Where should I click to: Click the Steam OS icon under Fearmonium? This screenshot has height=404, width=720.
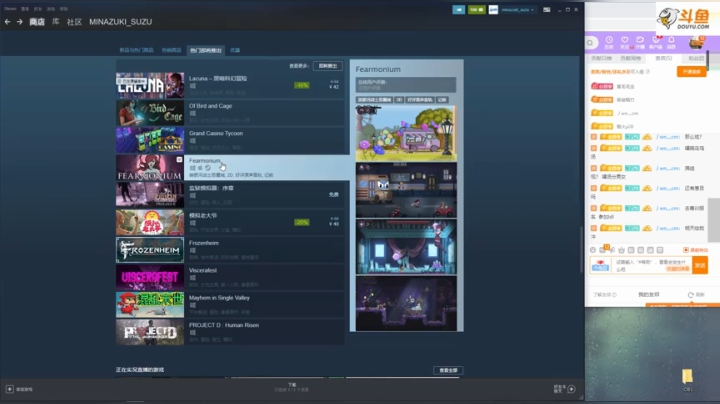coord(208,168)
